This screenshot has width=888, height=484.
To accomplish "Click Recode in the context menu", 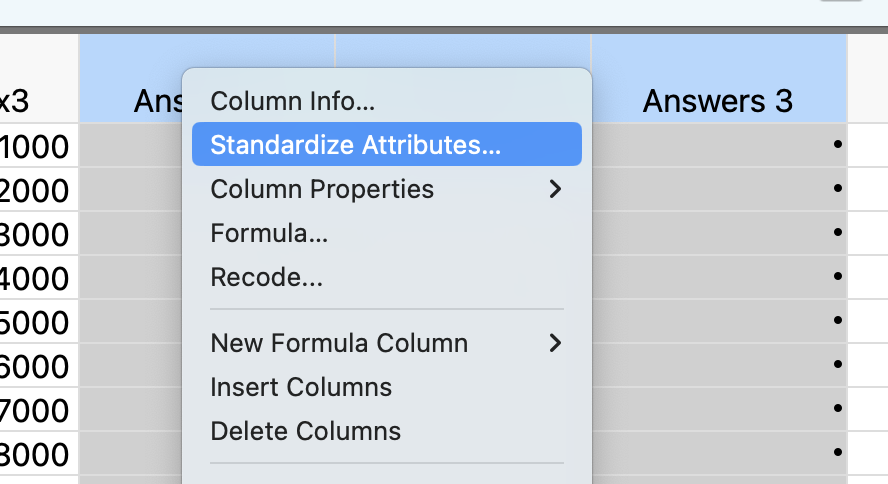I will pyautogui.click(x=266, y=277).
